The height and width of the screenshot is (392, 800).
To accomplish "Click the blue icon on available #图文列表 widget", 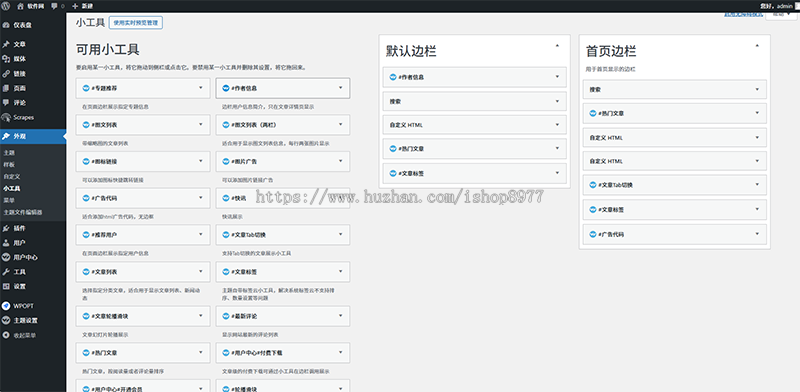I will point(85,125).
